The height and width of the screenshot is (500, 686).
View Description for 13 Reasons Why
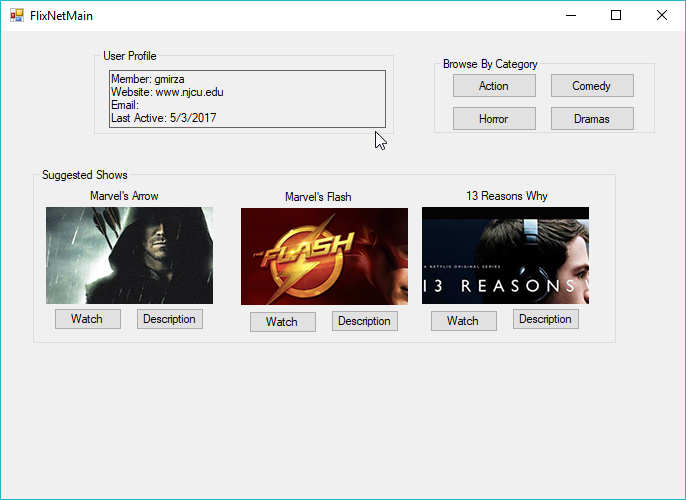pos(545,320)
